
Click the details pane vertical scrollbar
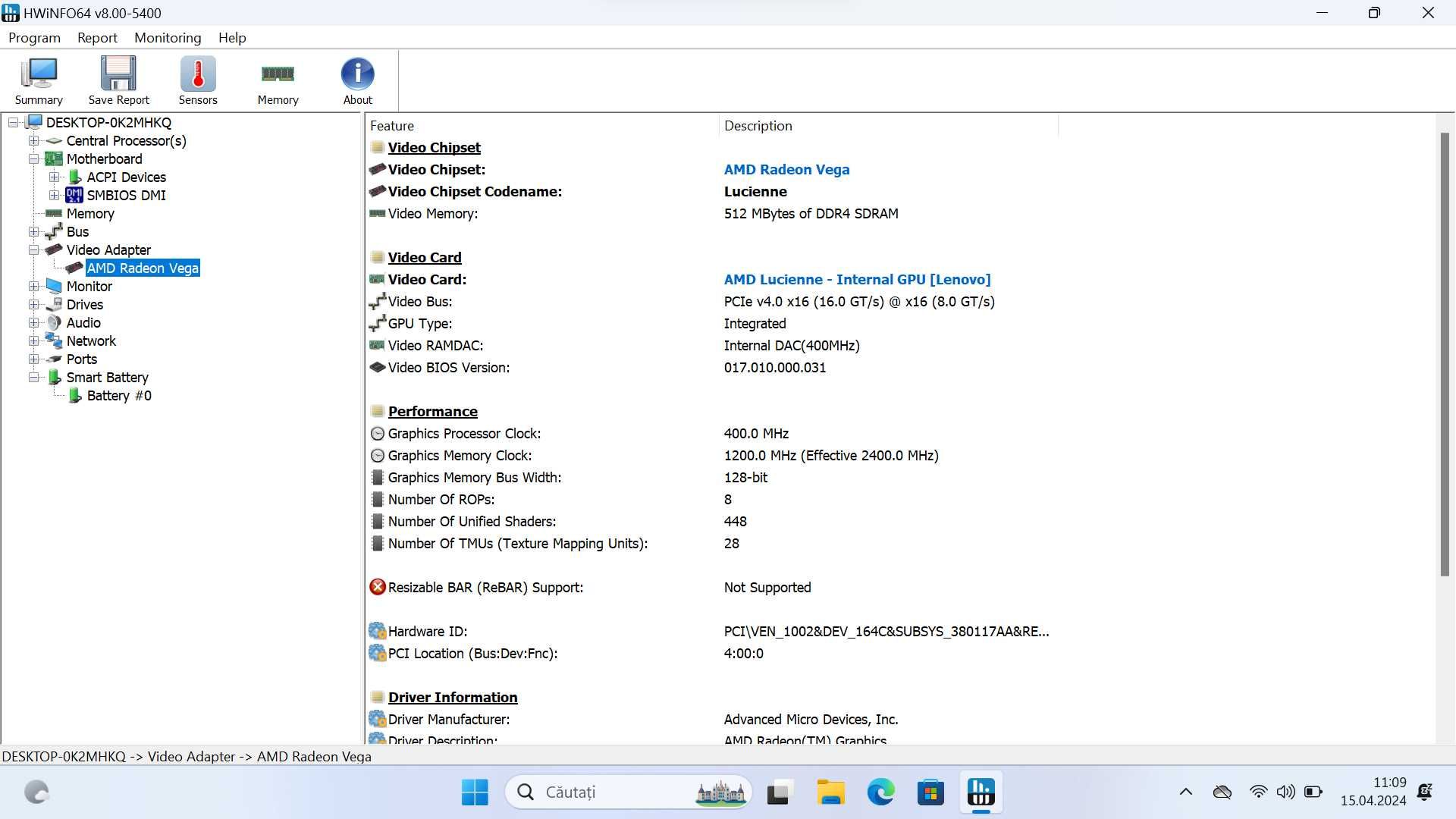pos(1445,354)
